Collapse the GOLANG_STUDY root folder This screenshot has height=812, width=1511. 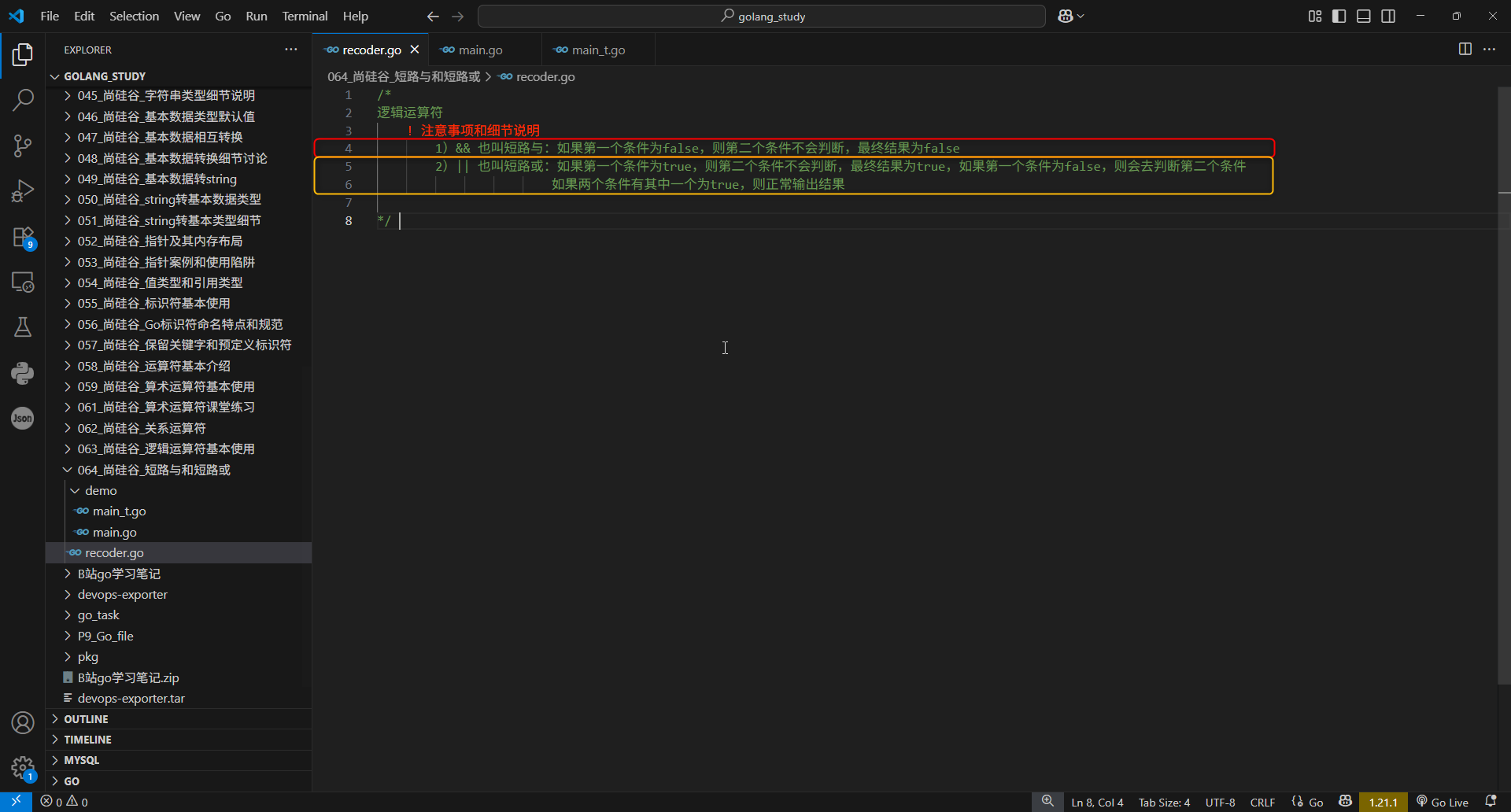(179, 76)
